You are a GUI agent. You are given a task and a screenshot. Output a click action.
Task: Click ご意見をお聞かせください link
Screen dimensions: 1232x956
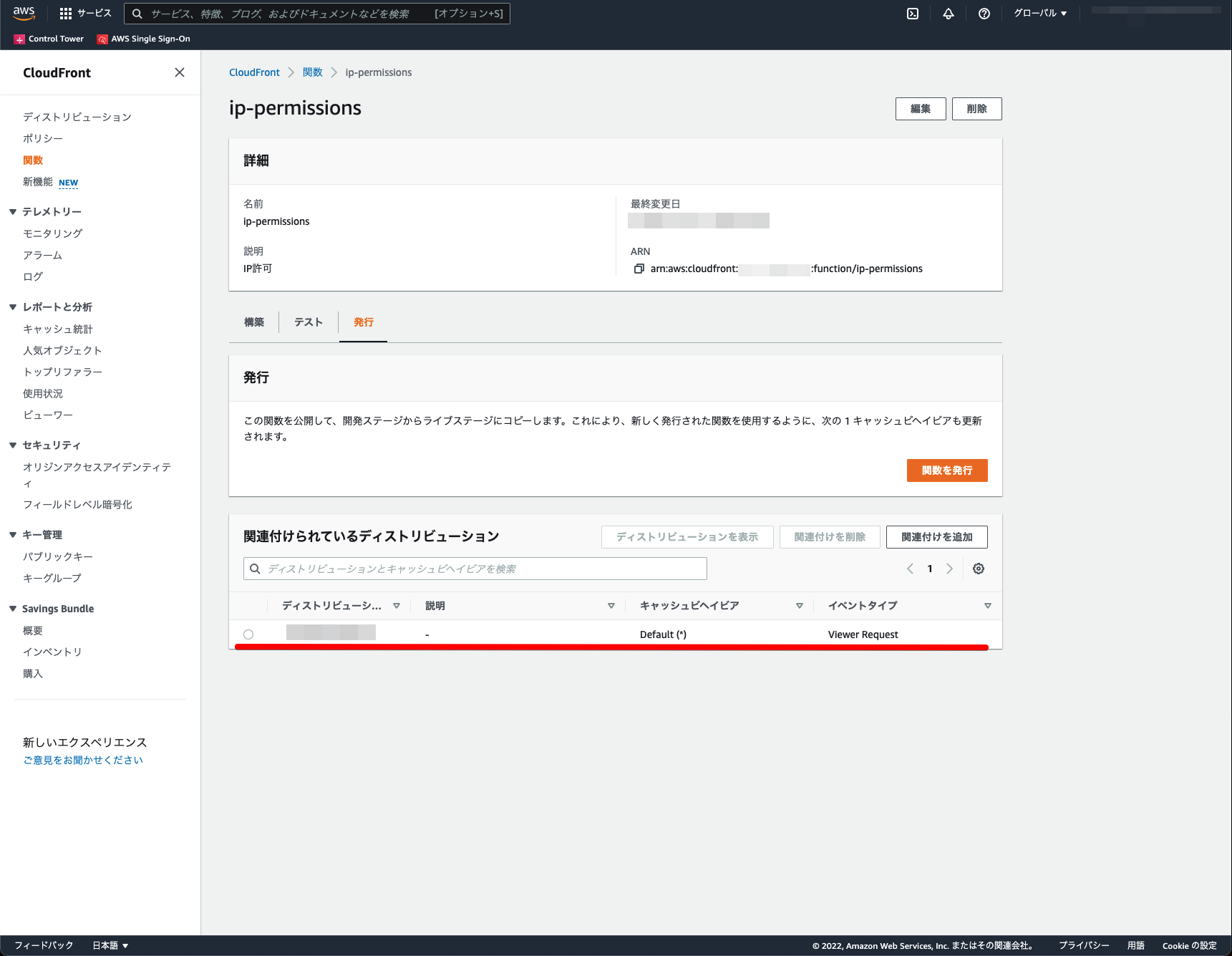[x=83, y=760]
